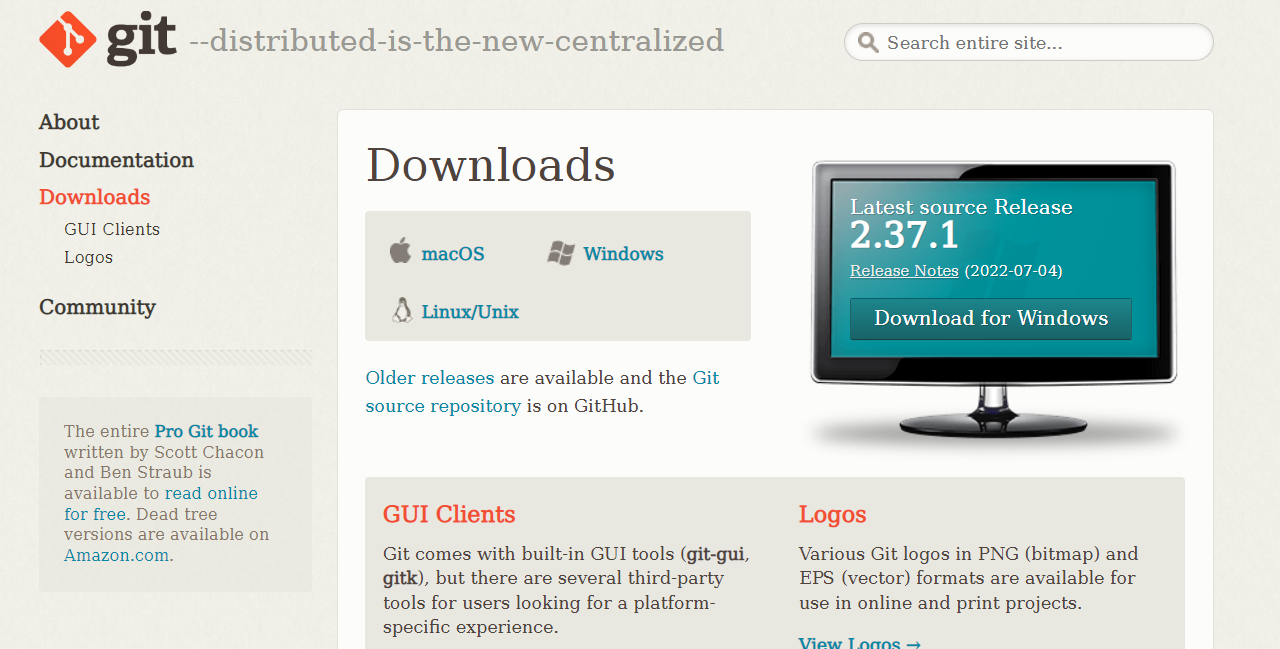Visit the Amazon.com link
This screenshot has height=649, width=1280.
116,555
